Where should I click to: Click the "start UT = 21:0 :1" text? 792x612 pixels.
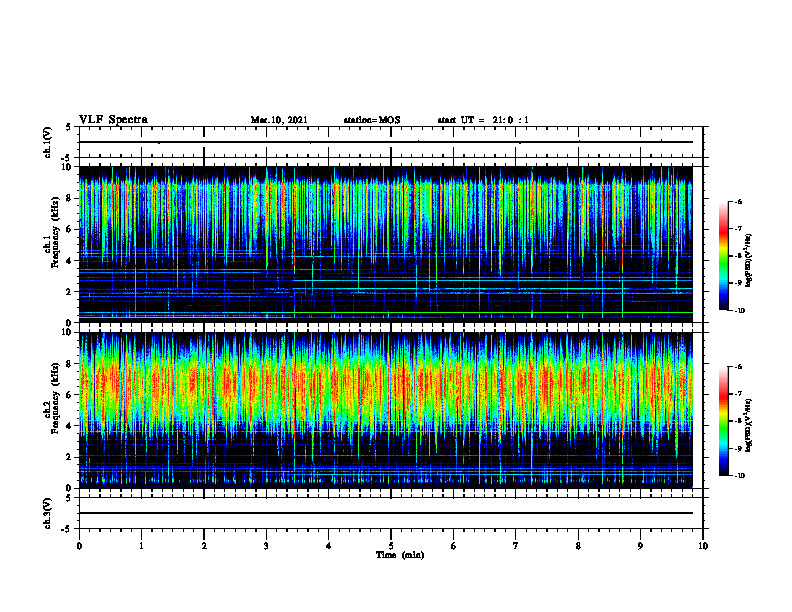click(x=483, y=120)
